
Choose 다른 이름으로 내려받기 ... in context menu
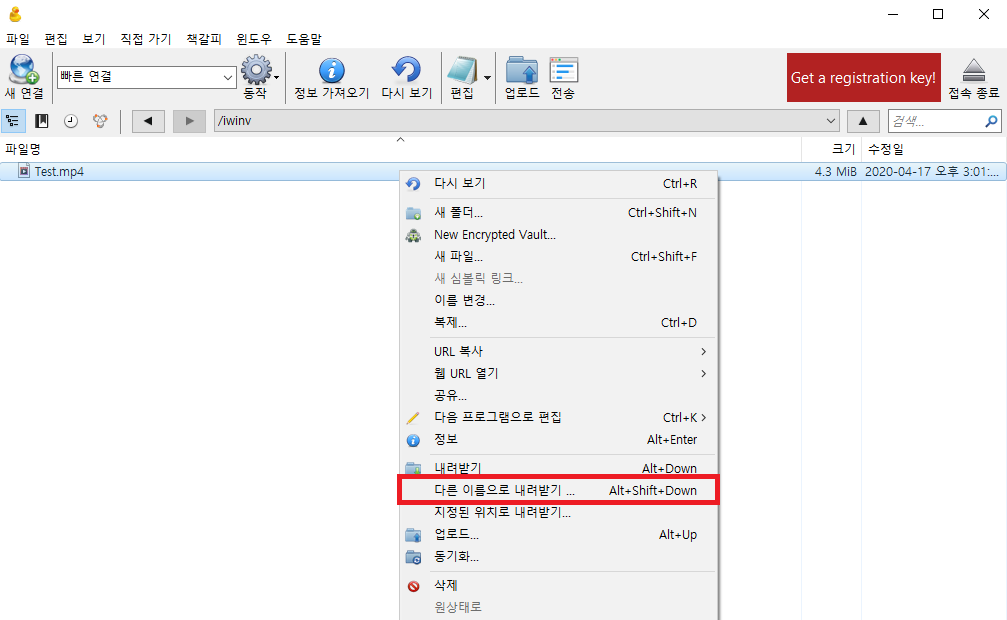558,490
